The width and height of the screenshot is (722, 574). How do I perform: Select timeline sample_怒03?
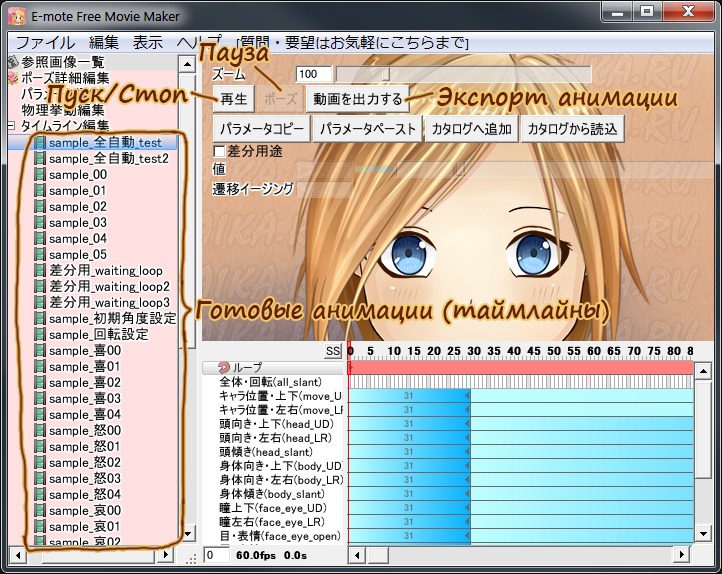(85, 479)
